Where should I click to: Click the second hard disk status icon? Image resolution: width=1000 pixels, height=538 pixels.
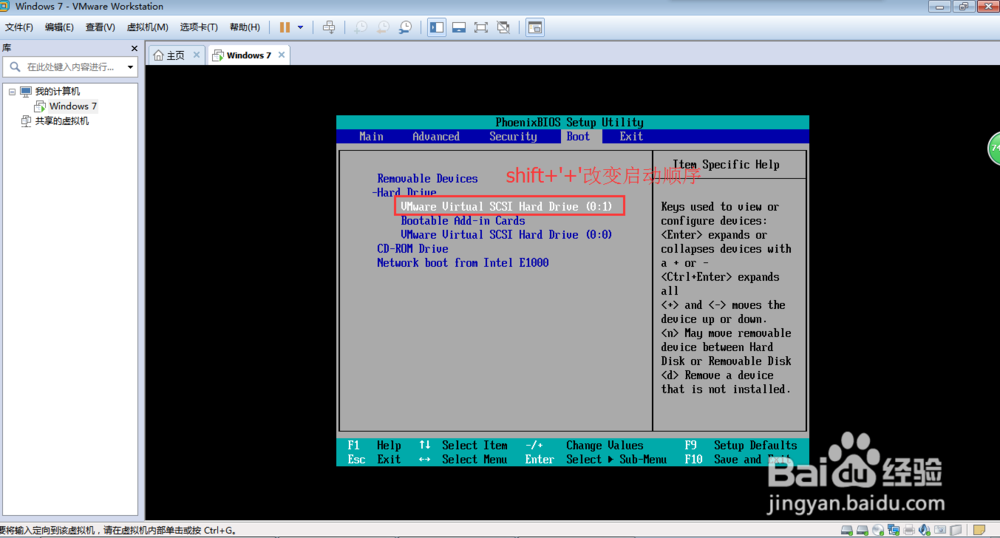pos(862,530)
